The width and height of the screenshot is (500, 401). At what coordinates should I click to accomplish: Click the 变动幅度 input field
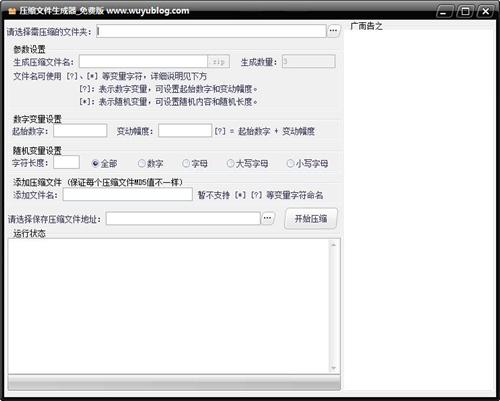pos(185,131)
